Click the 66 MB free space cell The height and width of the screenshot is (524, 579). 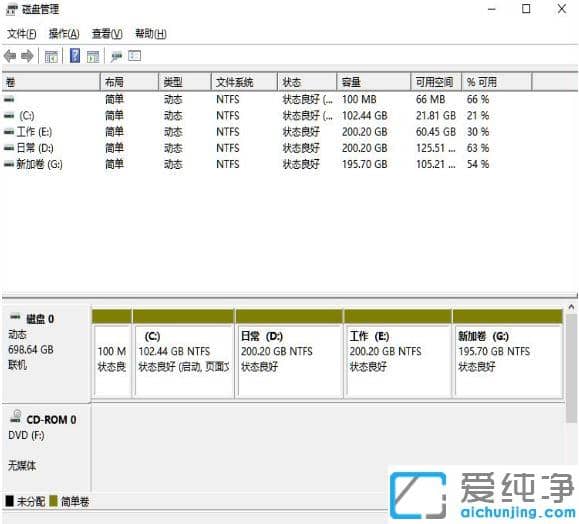point(431,99)
